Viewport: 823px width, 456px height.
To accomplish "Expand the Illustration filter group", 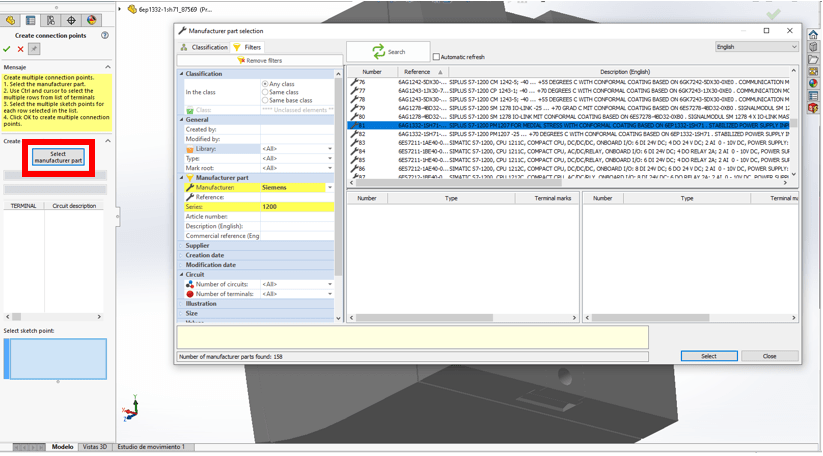I will coord(182,304).
